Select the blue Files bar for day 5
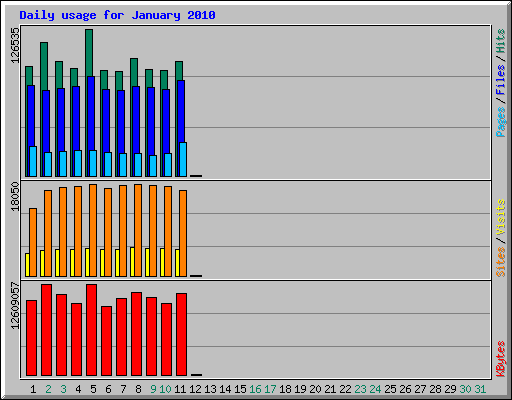 (91, 113)
